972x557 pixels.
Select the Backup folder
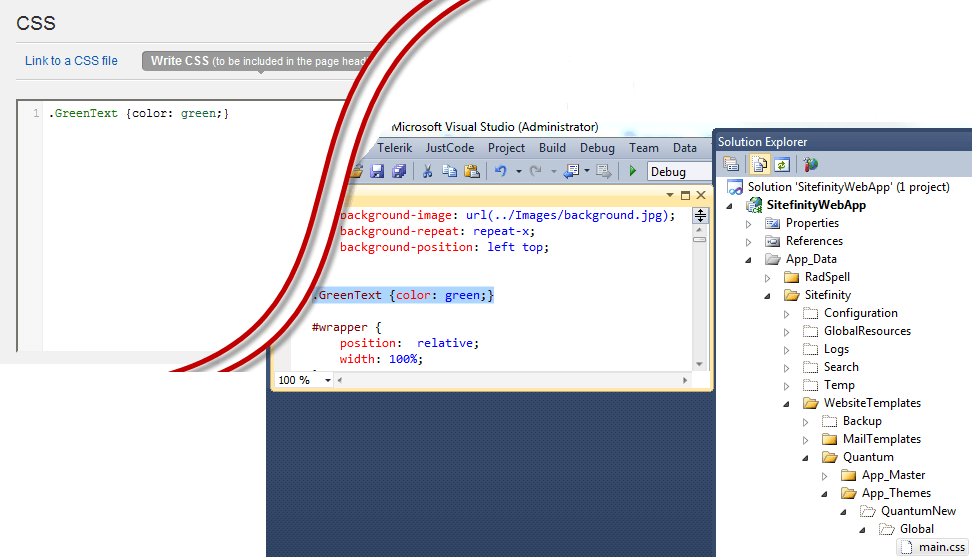862,421
